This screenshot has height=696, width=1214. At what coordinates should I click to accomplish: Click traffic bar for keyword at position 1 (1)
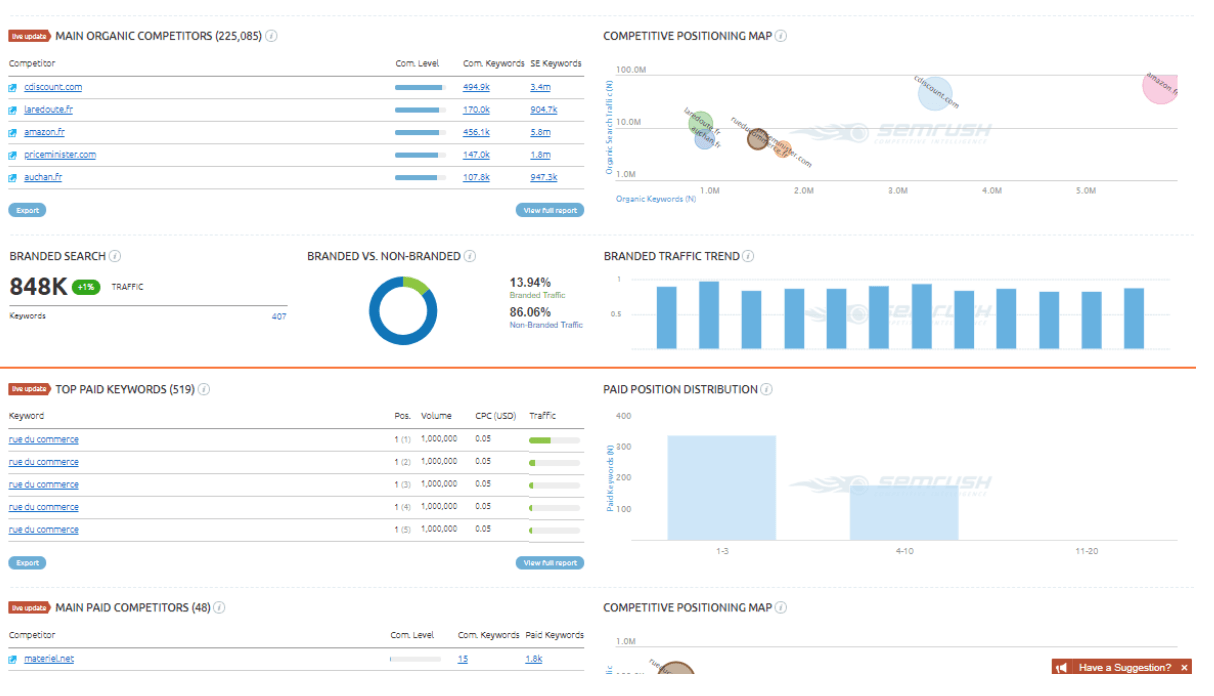[554, 440]
